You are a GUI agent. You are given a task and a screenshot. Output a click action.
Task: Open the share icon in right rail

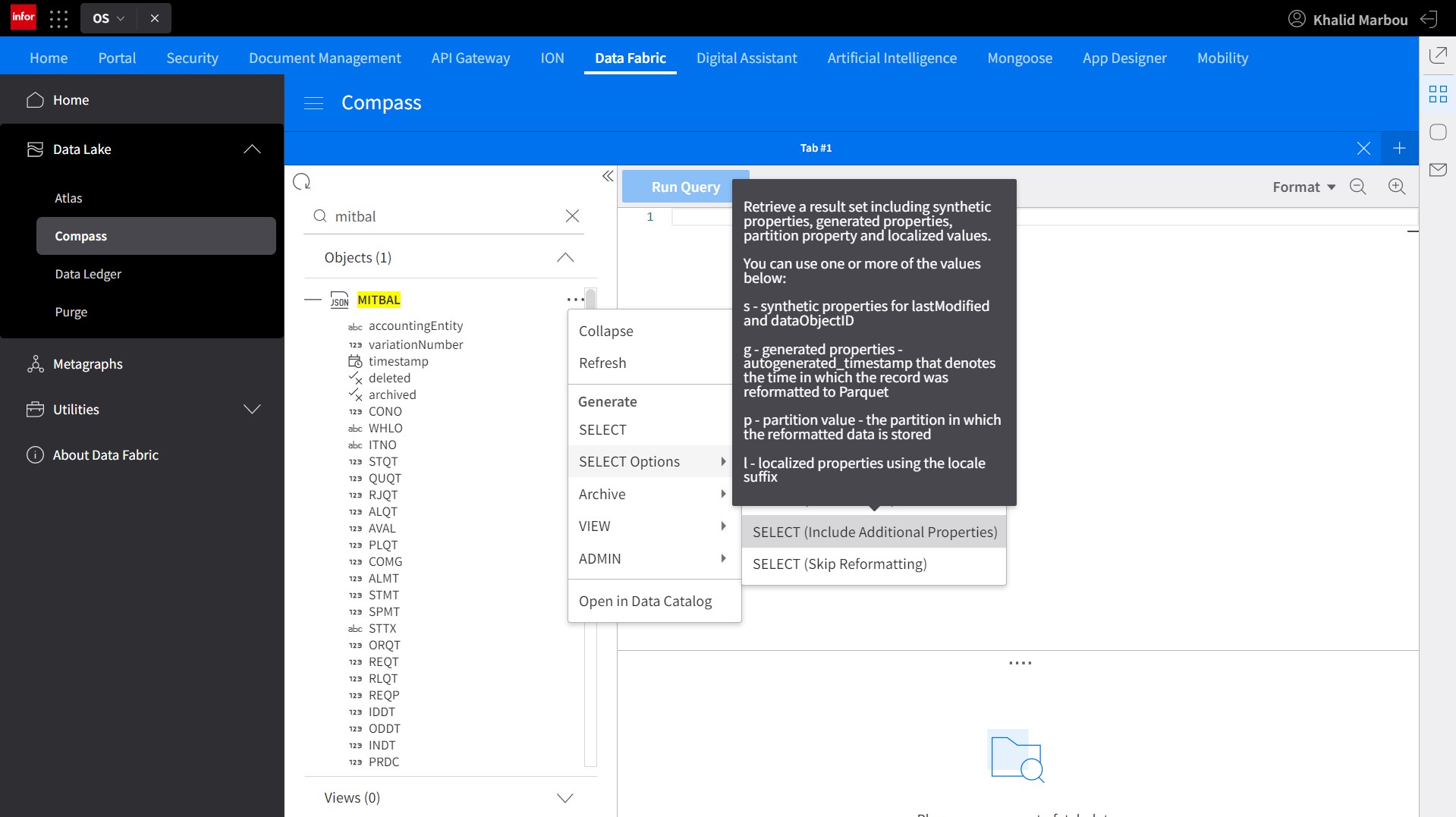coord(1438,55)
